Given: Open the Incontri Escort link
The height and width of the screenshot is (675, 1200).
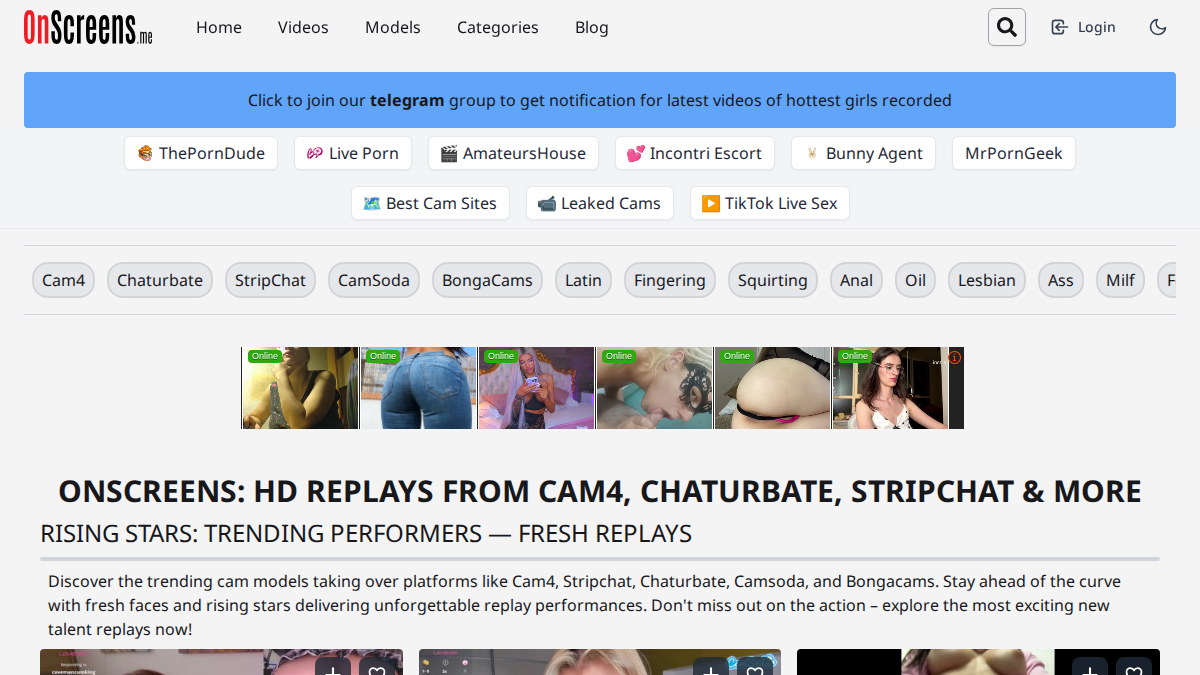Looking at the screenshot, I should pyautogui.click(x=694, y=153).
